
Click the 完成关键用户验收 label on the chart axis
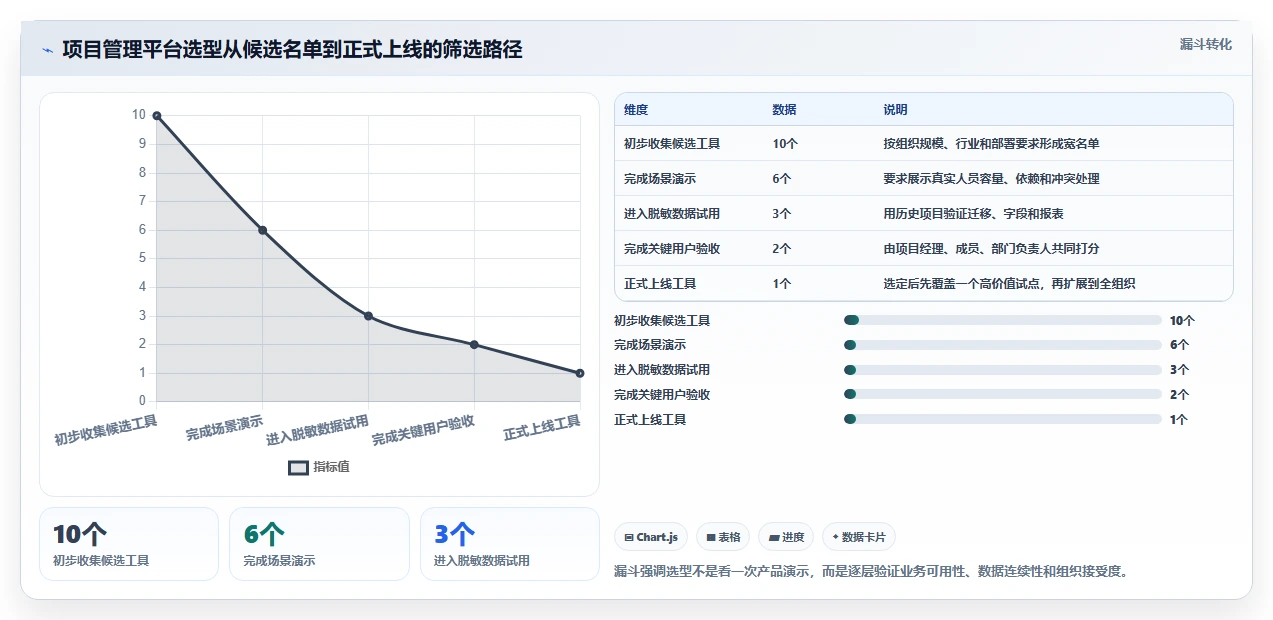423,431
